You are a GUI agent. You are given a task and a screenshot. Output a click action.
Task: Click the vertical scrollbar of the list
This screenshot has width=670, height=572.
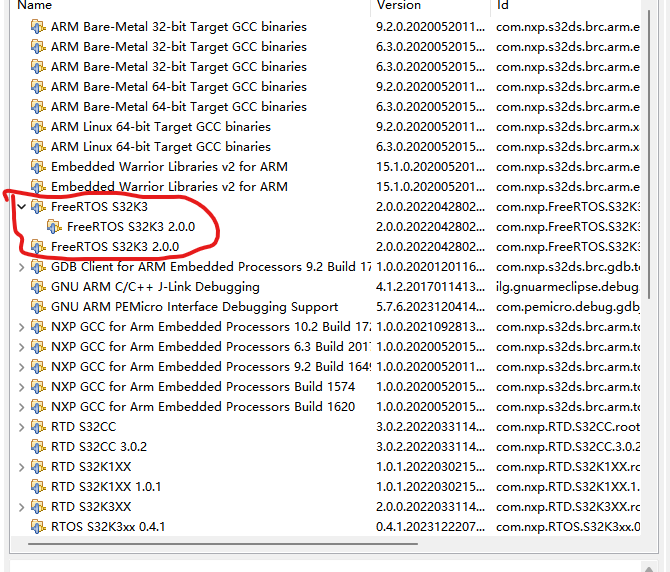pos(649,154)
